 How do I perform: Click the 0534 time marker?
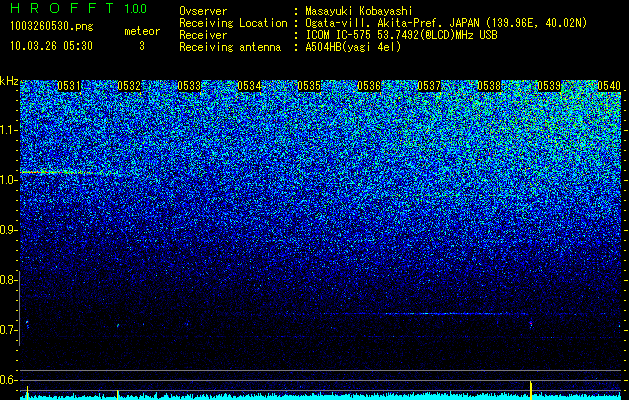point(249,86)
